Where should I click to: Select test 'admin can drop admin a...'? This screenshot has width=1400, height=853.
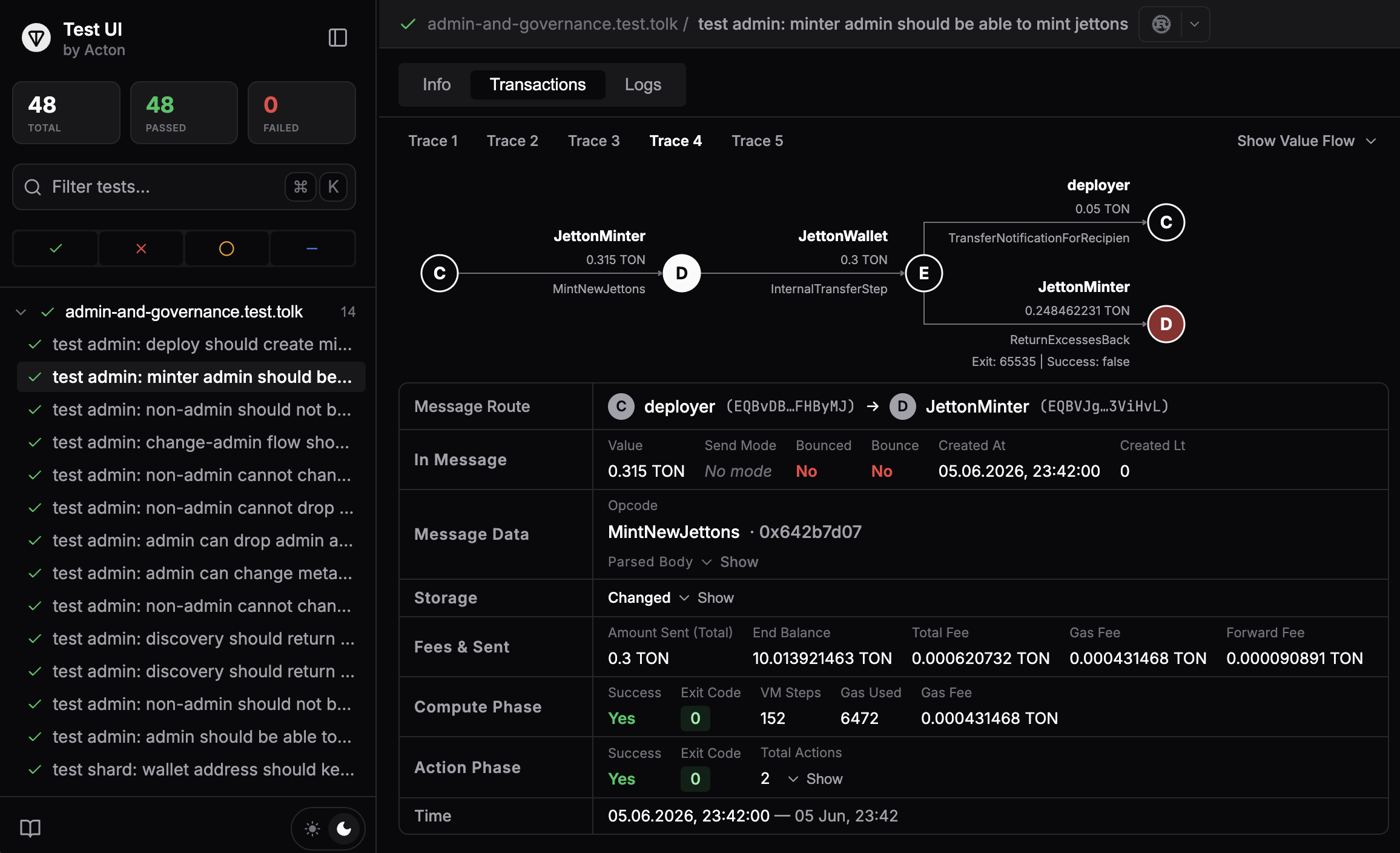tap(191, 540)
